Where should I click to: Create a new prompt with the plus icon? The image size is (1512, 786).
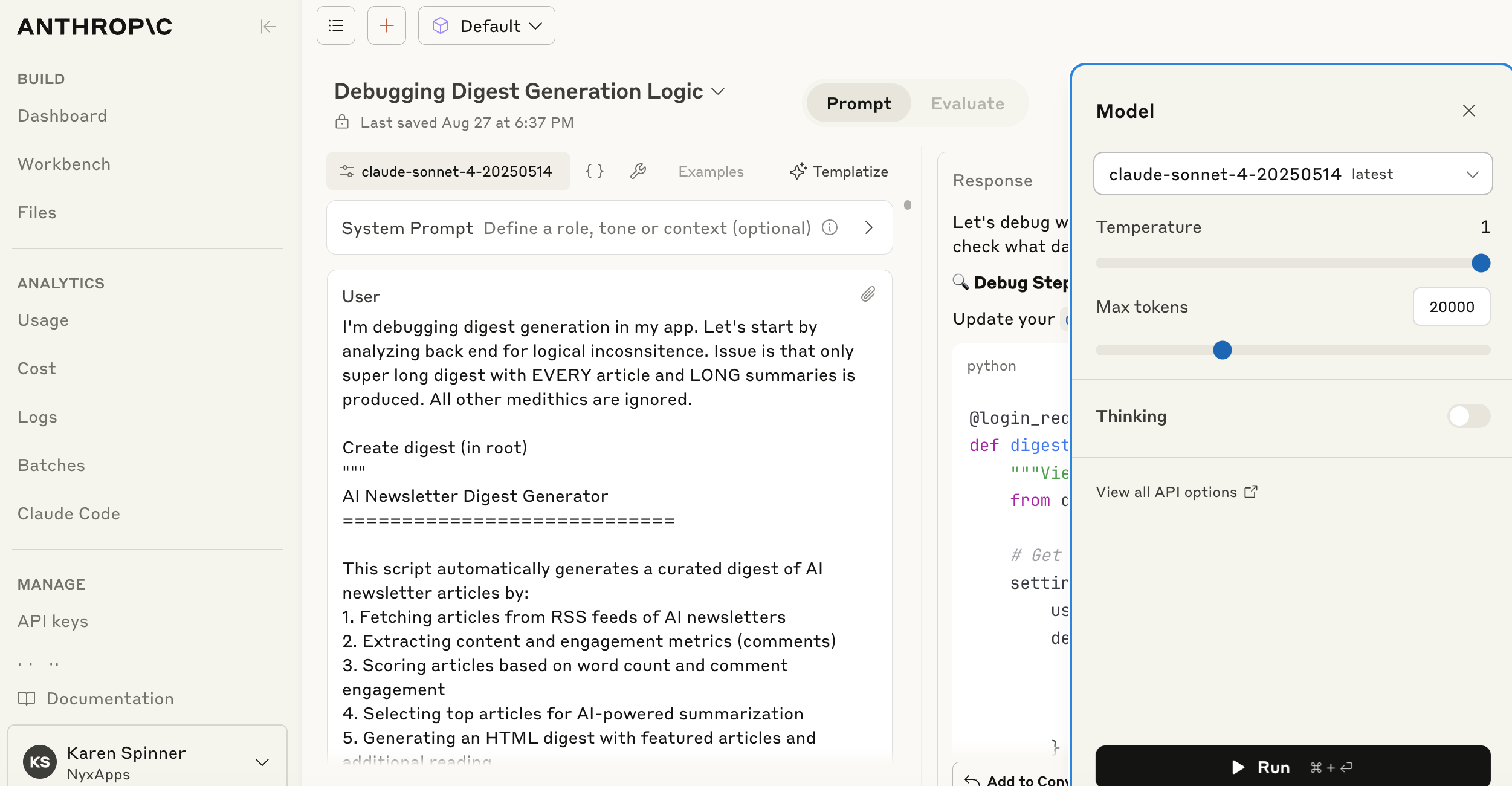click(x=387, y=26)
